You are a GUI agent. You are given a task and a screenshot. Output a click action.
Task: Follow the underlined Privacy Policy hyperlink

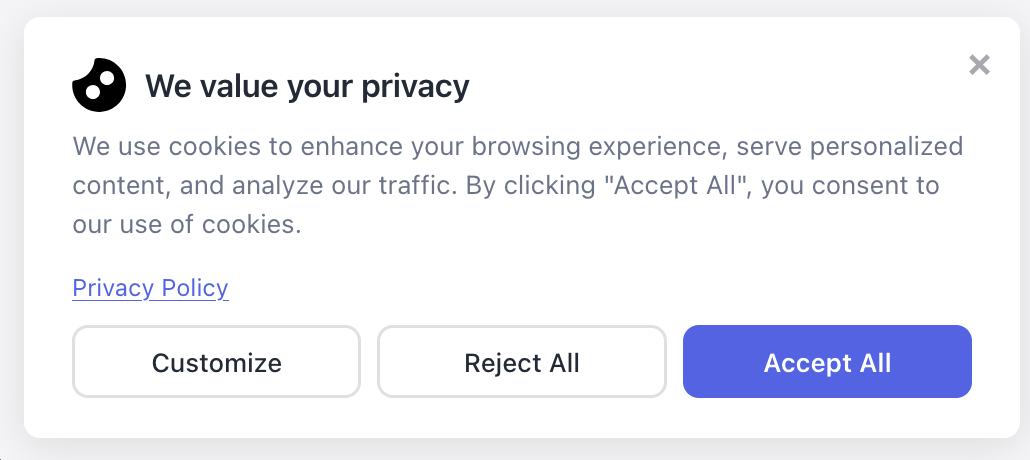tap(150, 288)
